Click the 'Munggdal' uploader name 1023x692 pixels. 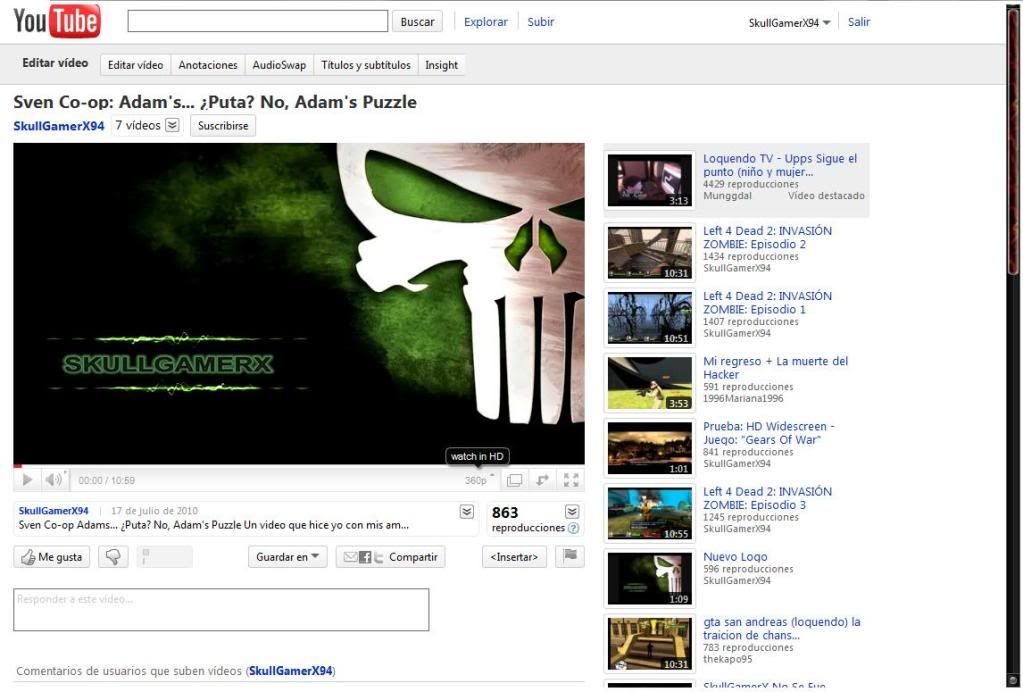click(x=727, y=196)
